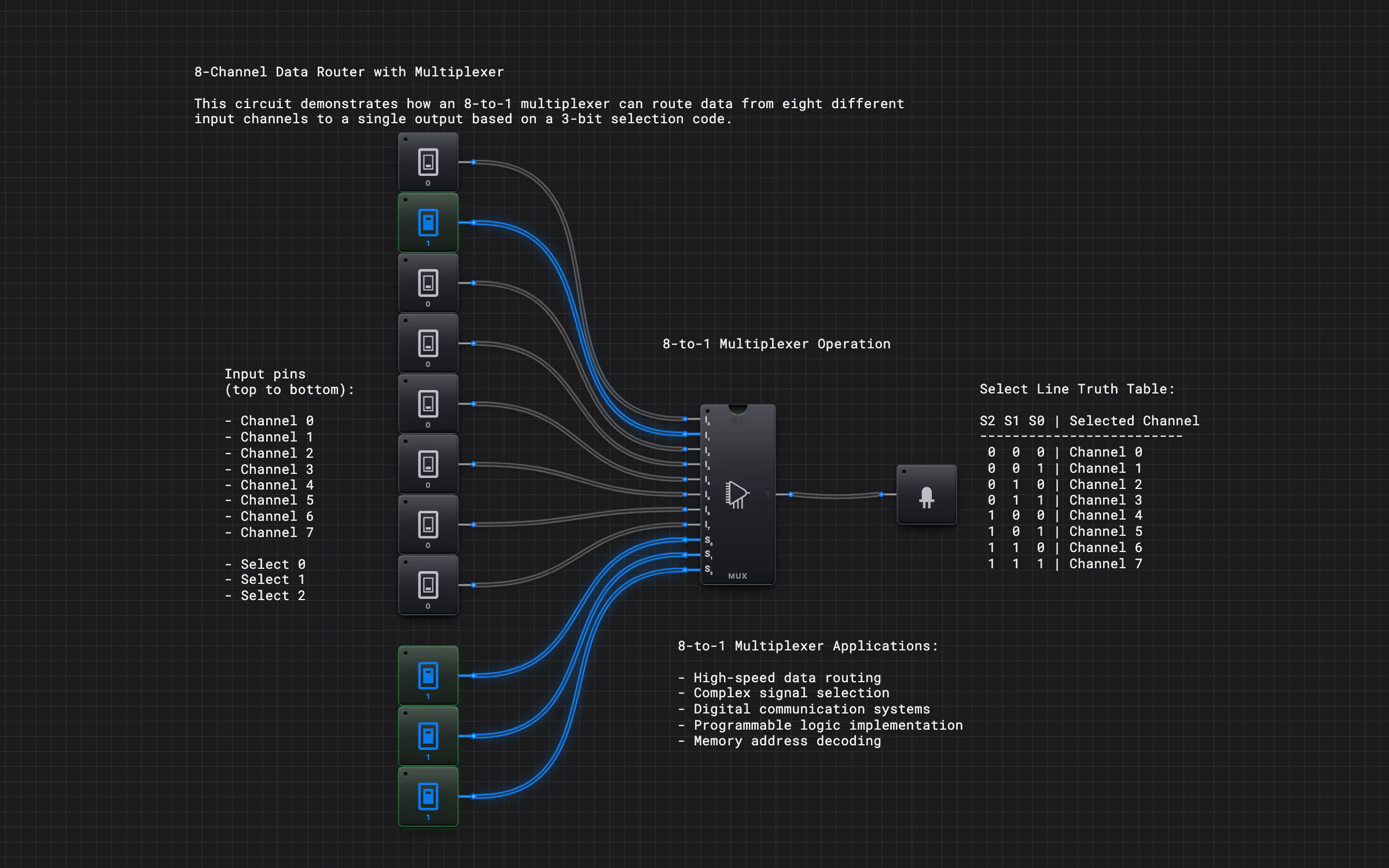Viewport: 1389px width, 868px height.
Task: Select the 'Input pins (top to bottom):' label
Action: tap(289, 381)
